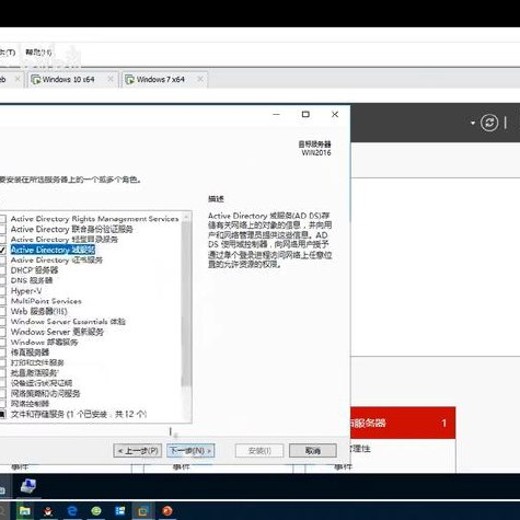Click the scroll-up arrow of the roles list

pyautogui.click(x=186, y=217)
